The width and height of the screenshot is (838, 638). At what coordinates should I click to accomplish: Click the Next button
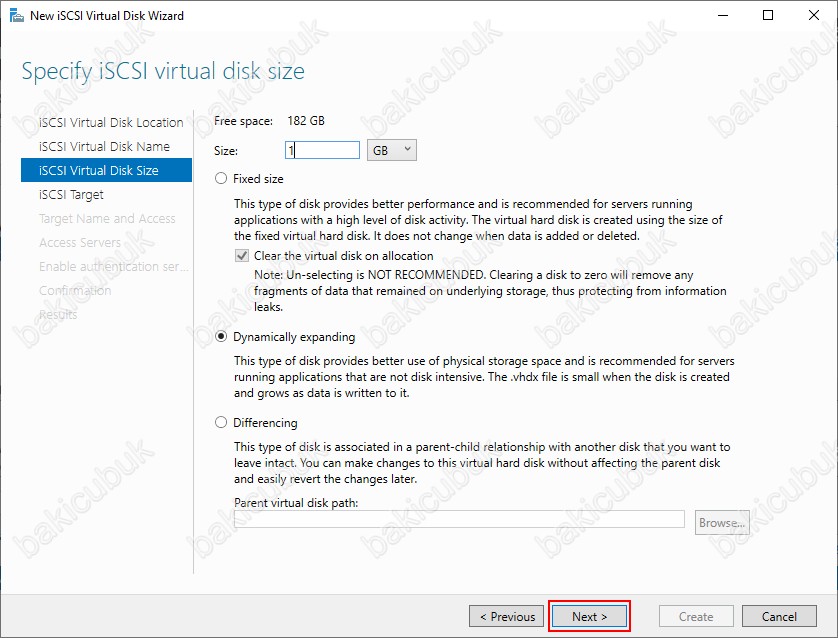(x=589, y=616)
